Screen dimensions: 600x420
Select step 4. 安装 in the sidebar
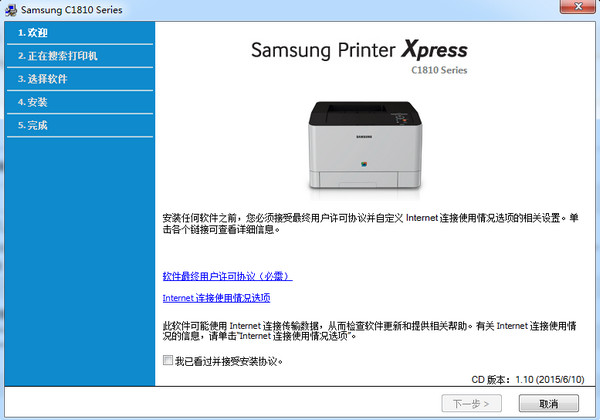click(80, 102)
